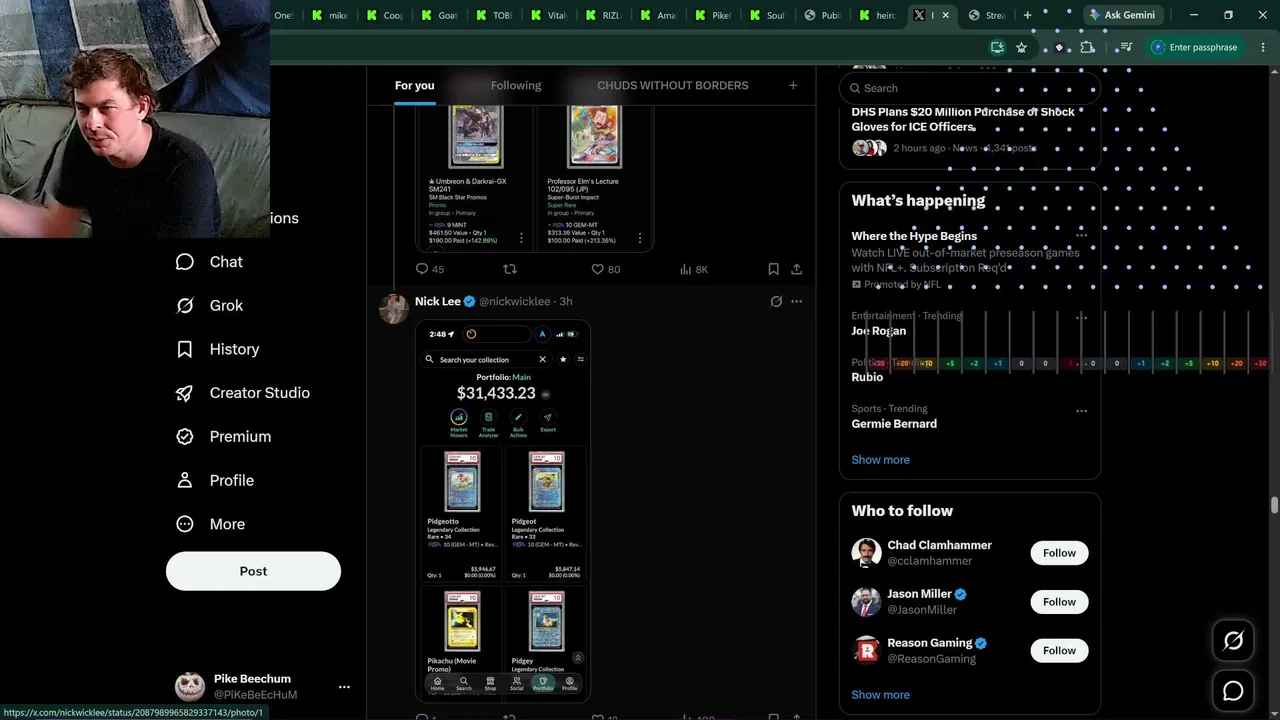Follow Chad Clamhammer
The image size is (1280, 720).
(x=1059, y=553)
